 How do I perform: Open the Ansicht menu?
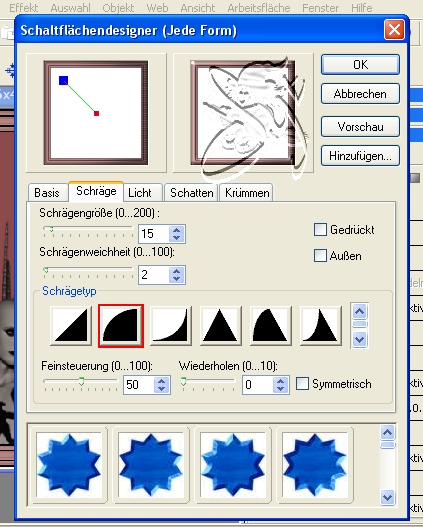click(198, 8)
